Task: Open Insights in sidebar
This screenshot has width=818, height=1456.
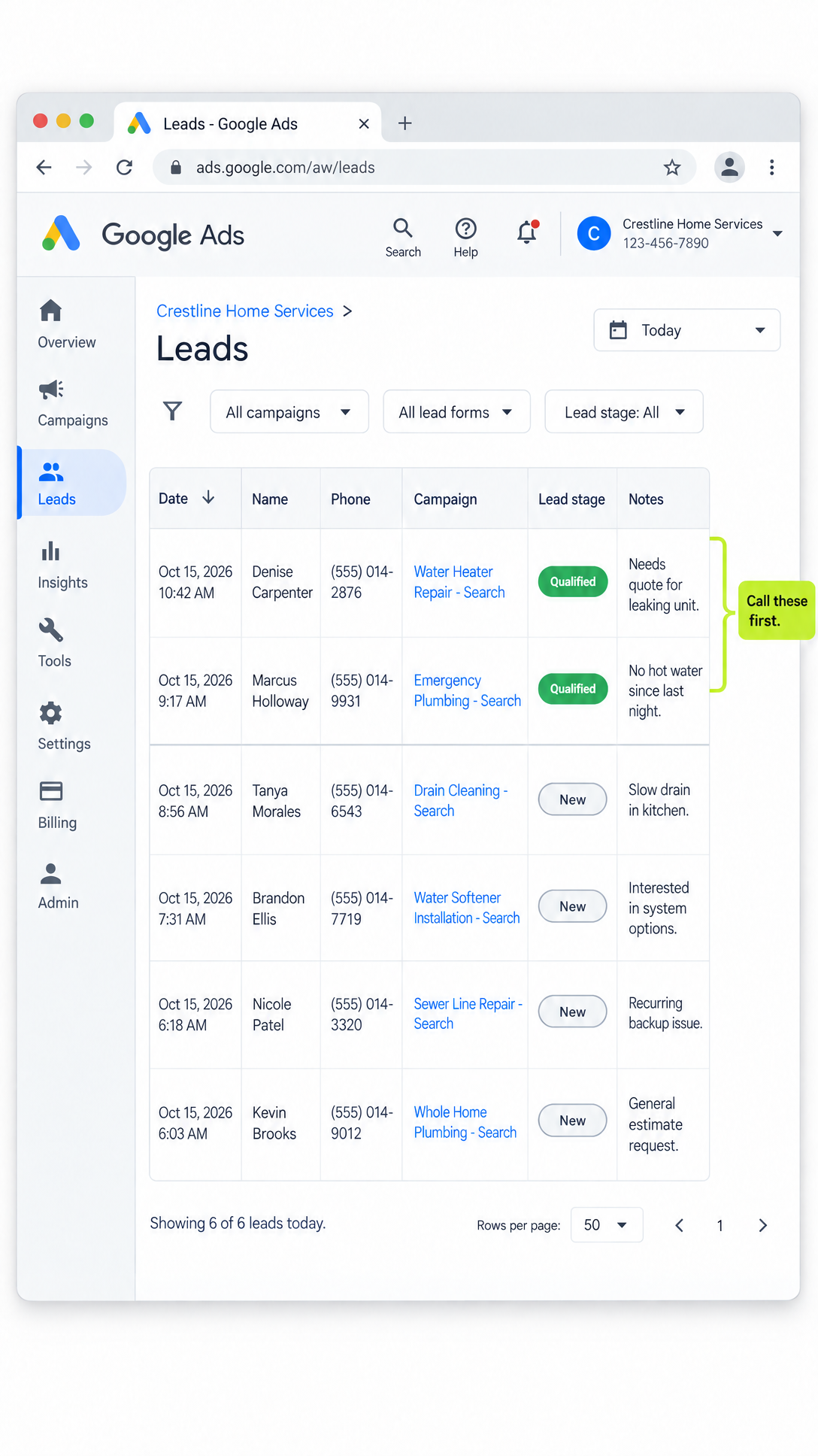Action: [x=62, y=566]
